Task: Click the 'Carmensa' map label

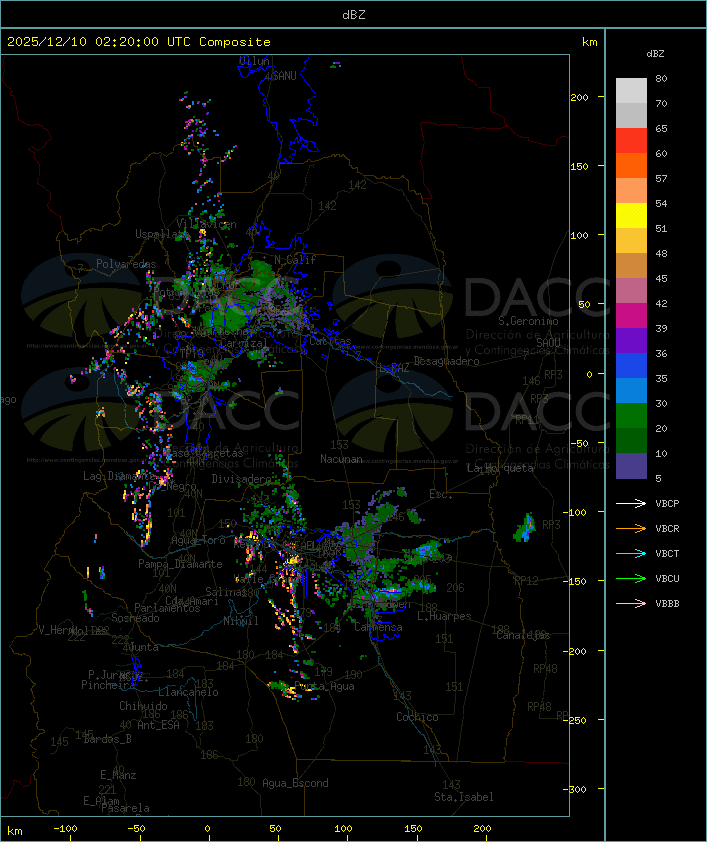Action: point(378,627)
